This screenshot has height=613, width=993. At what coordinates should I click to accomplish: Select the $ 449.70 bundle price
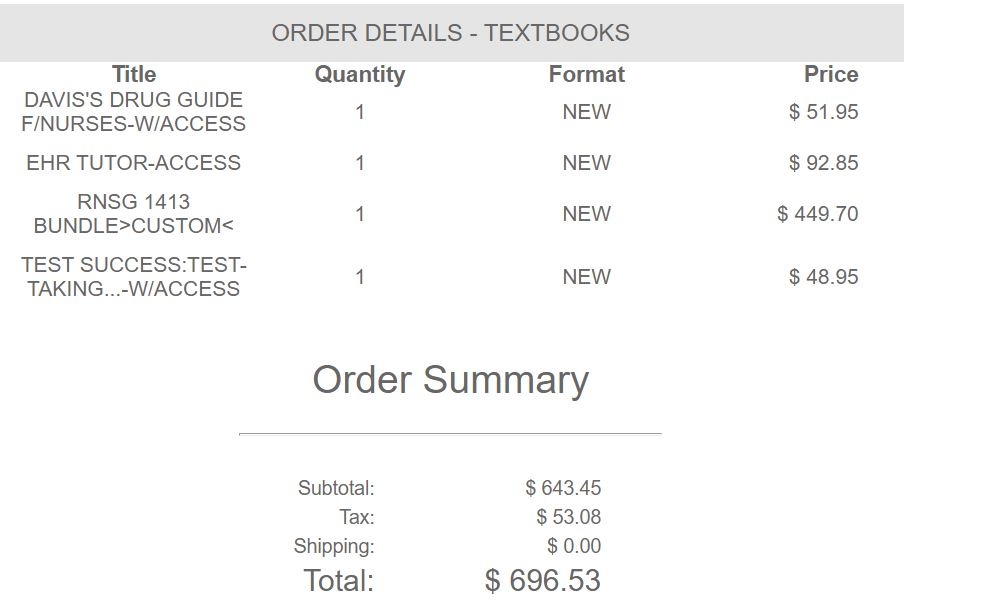[818, 213]
